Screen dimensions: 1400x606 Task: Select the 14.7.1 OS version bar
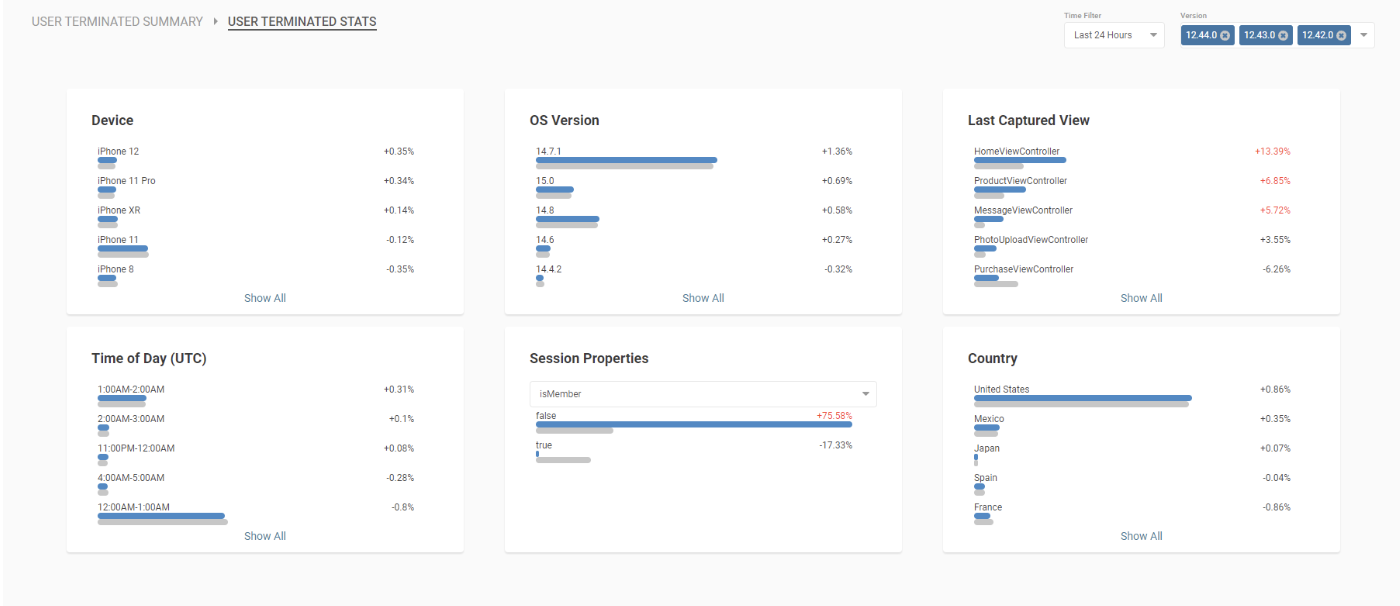626,160
